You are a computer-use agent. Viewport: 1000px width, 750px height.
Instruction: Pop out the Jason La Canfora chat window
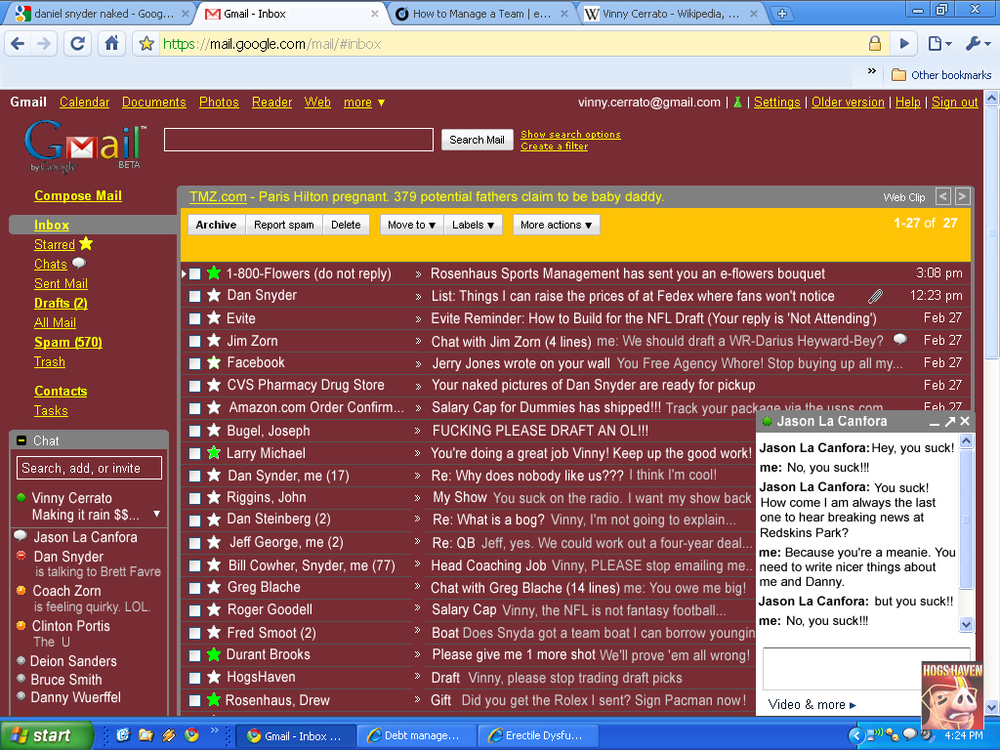(x=950, y=422)
